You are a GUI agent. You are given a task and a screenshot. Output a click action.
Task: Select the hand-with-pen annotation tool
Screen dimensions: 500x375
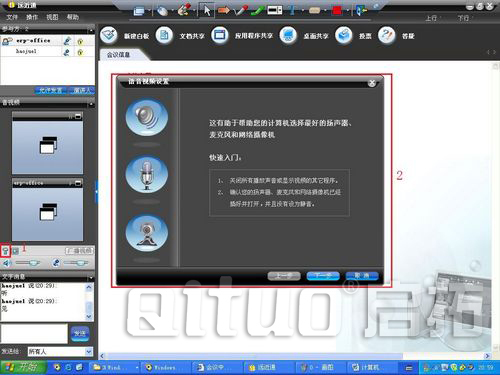[184, 10]
